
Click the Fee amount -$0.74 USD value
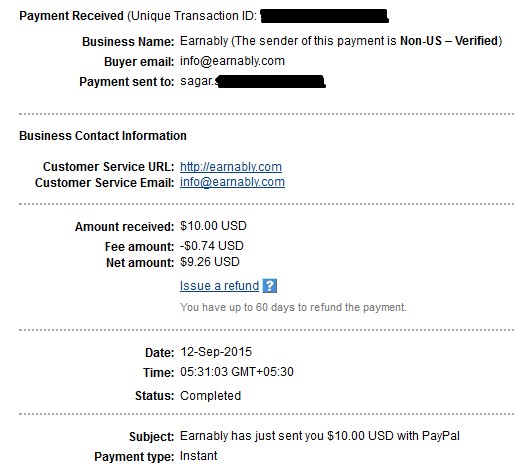coord(212,246)
